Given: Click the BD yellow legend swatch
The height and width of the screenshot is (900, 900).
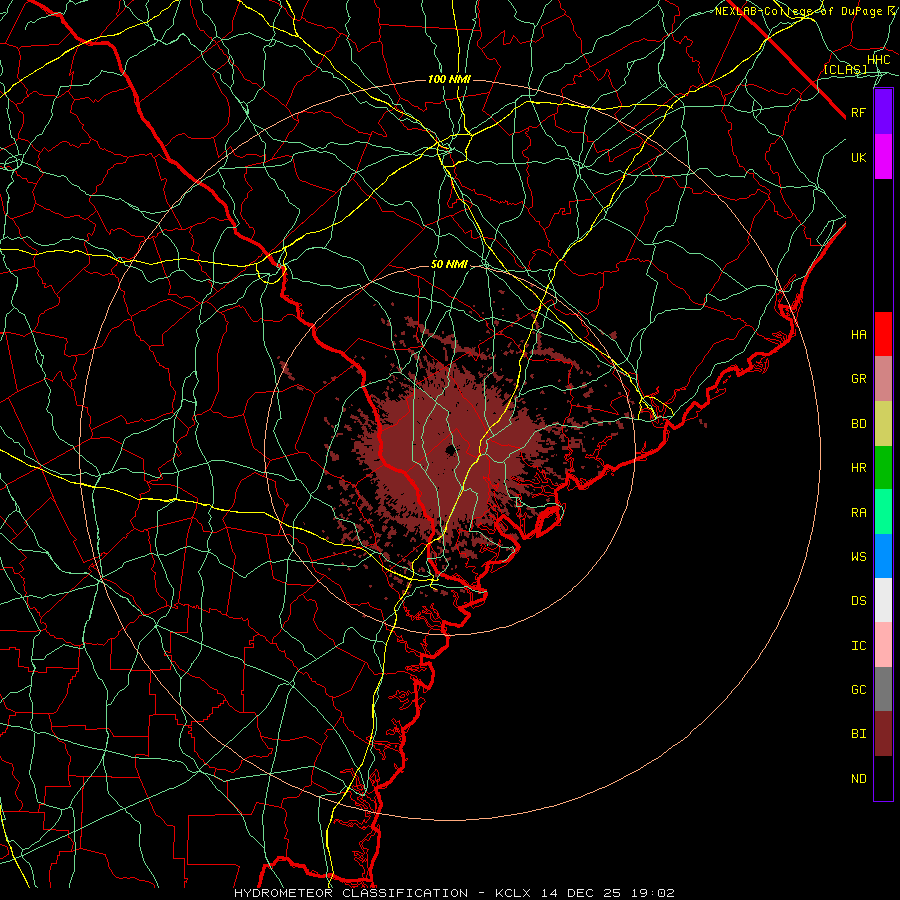Looking at the screenshot, I should 883,424.
